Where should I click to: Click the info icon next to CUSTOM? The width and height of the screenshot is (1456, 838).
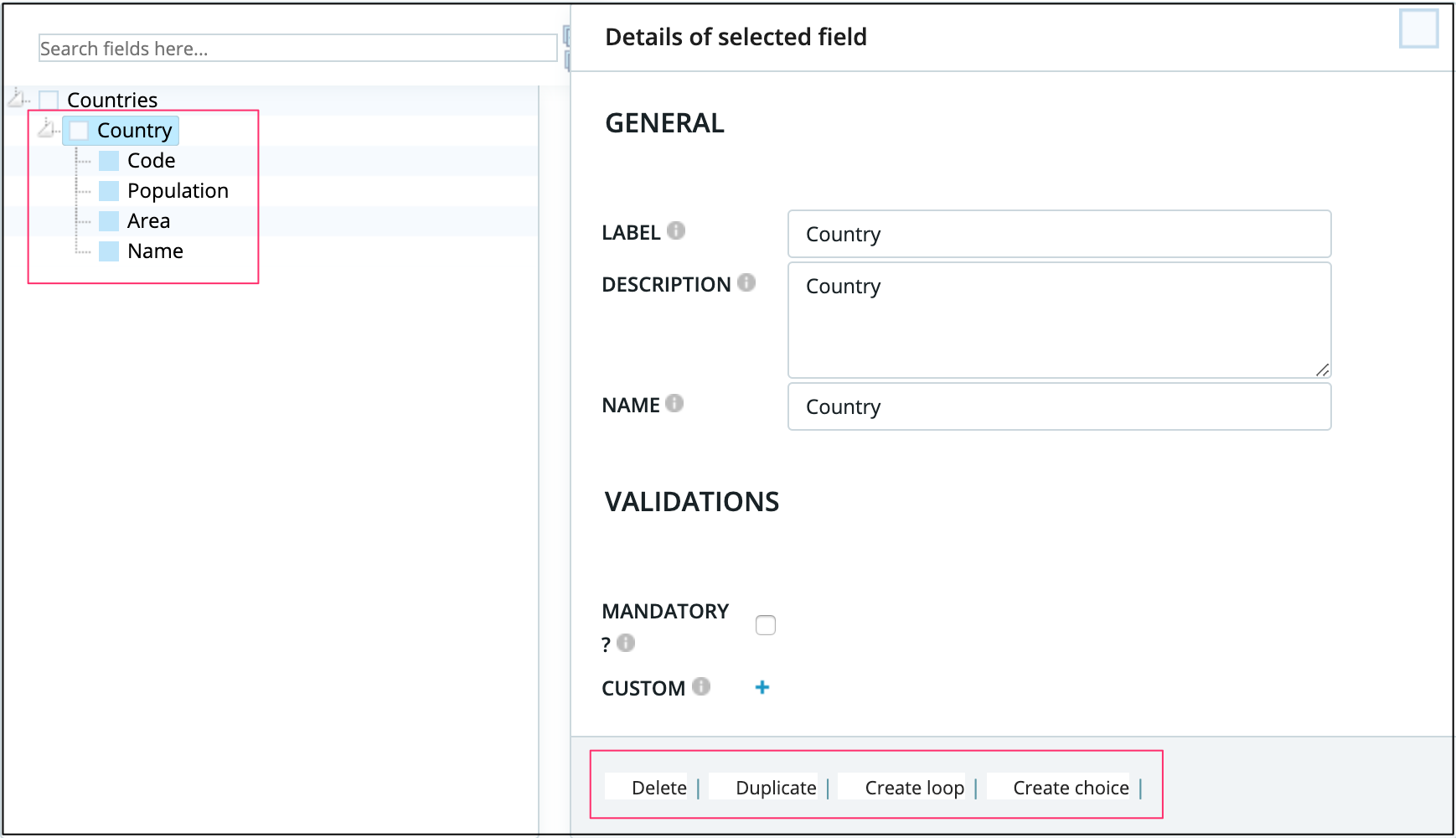click(x=701, y=686)
